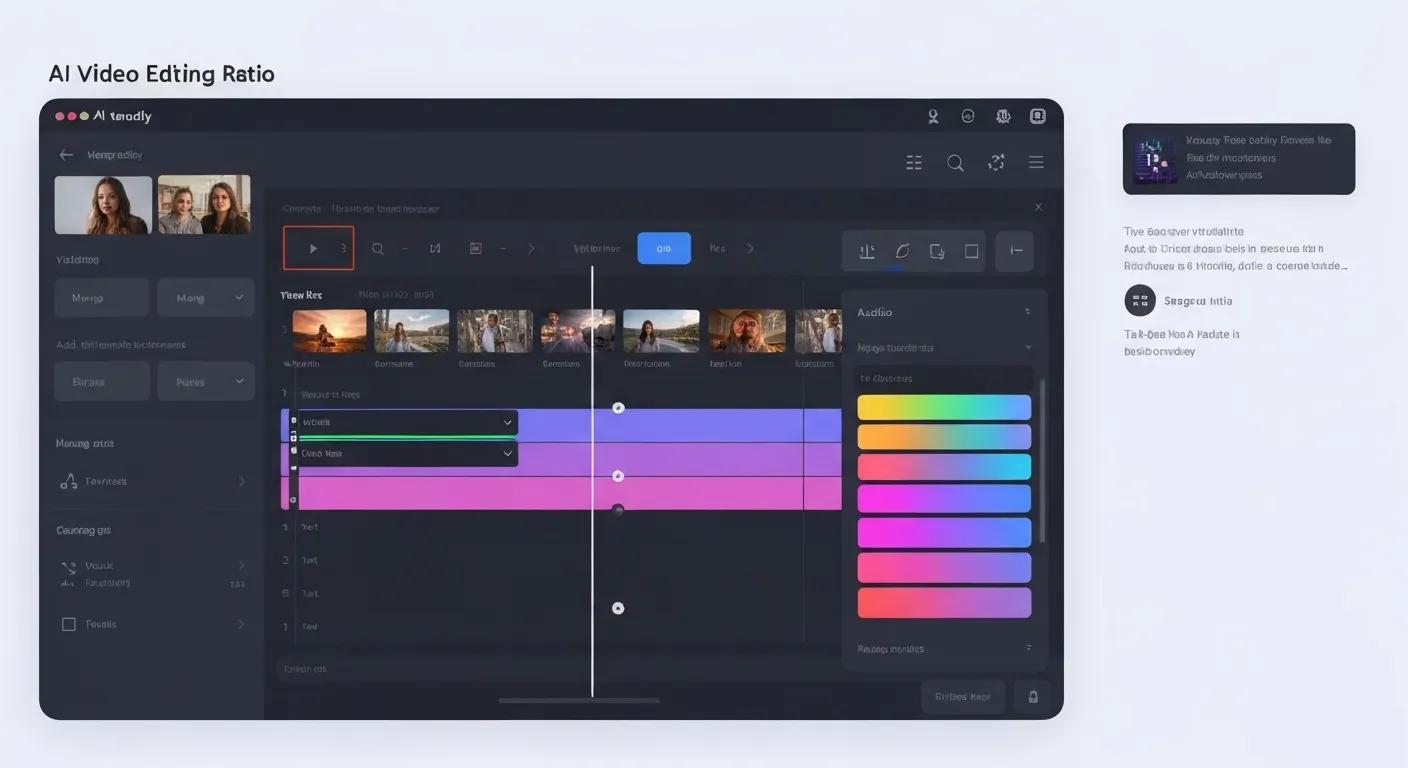Click the text button at bottom right
Viewport: 1408px width, 768px height.
click(963, 697)
